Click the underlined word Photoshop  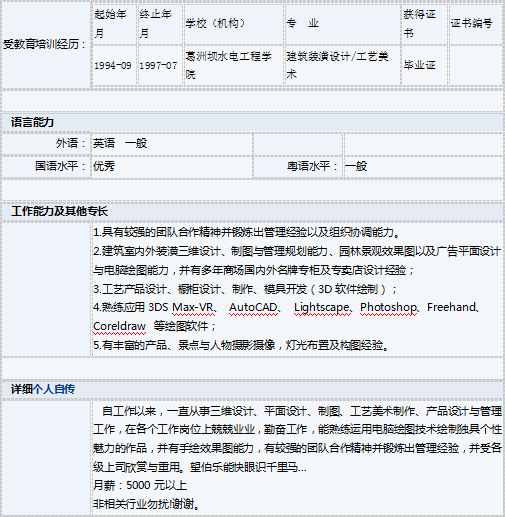388,307
